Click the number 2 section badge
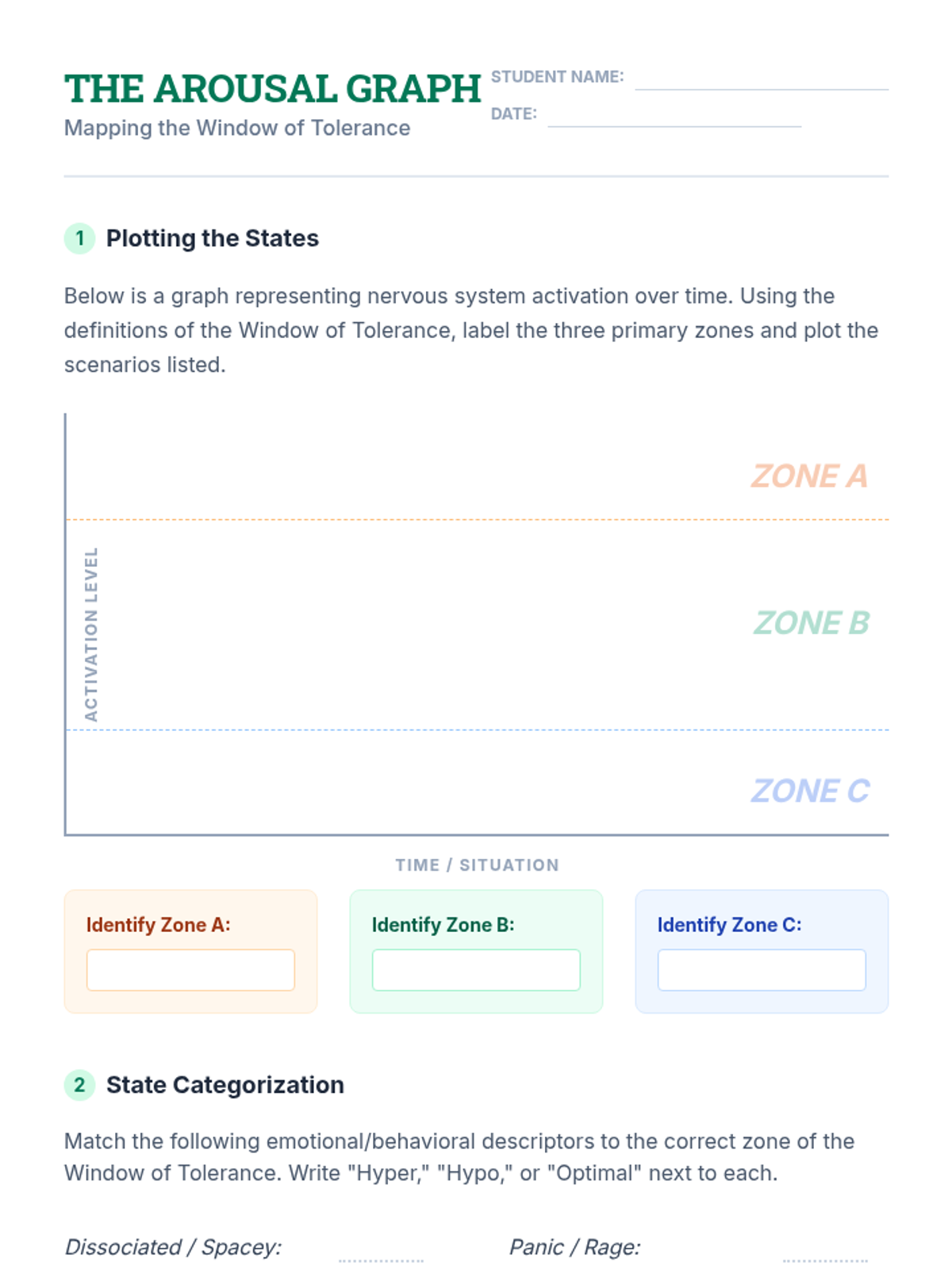 79,1084
